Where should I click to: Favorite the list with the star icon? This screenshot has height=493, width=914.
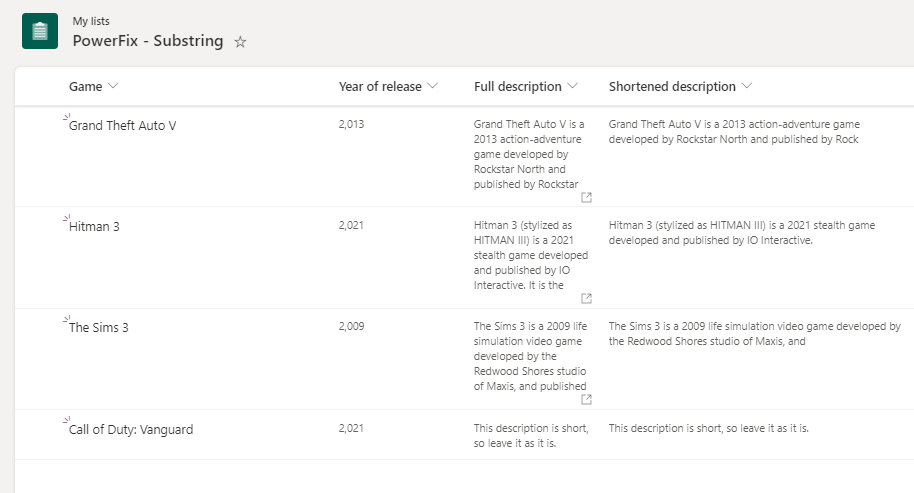(240, 42)
